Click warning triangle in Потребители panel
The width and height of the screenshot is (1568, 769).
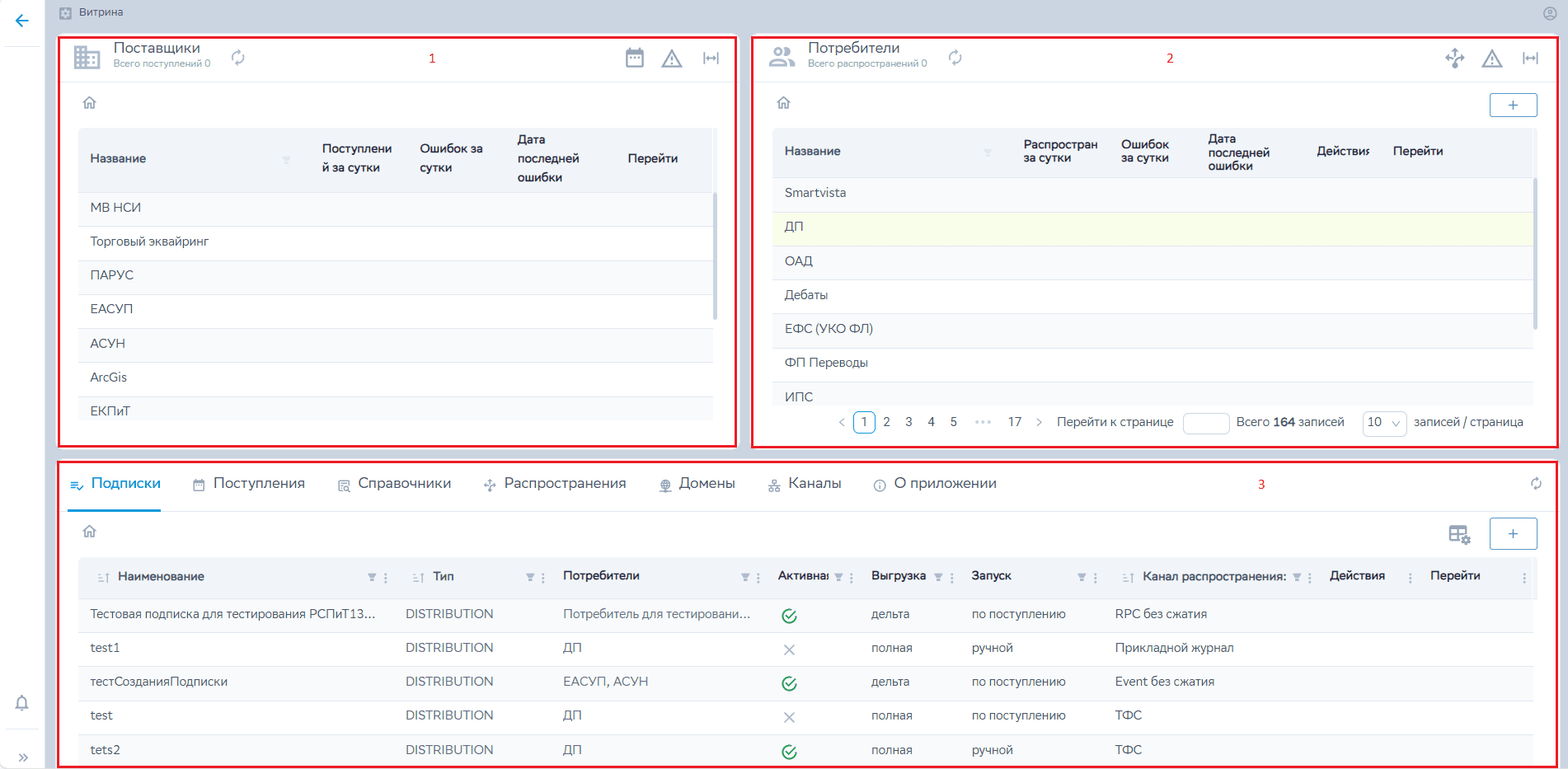(x=1491, y=59)
